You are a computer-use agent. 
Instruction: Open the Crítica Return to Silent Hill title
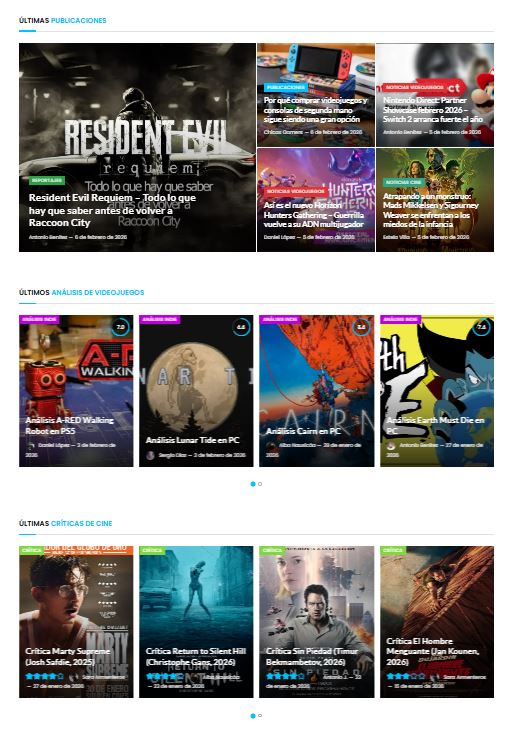[x=196, y=656]
